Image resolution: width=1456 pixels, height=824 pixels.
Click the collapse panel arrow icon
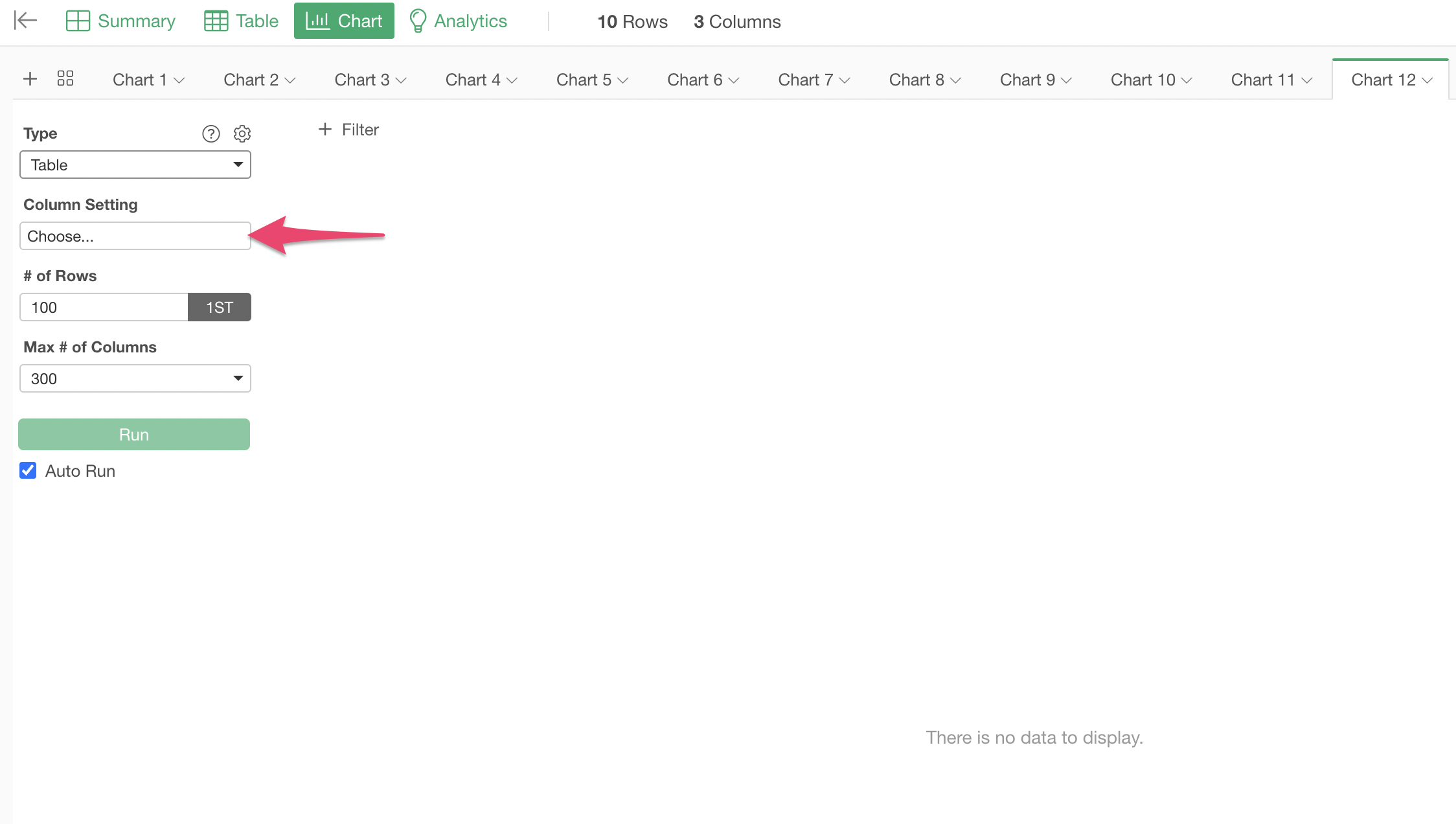click(x=25, y=21)
